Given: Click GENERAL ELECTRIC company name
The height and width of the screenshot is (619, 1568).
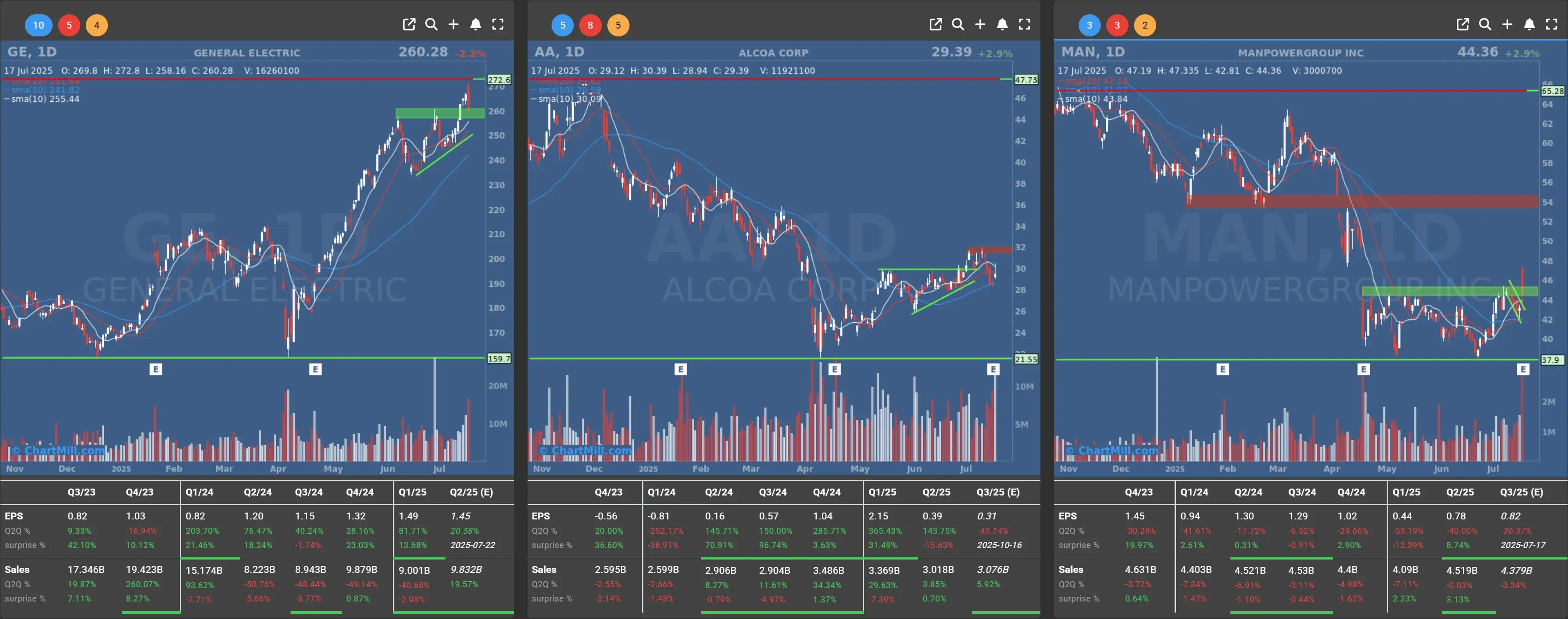Looking at the screenshot, I should [x=247, y=53].
